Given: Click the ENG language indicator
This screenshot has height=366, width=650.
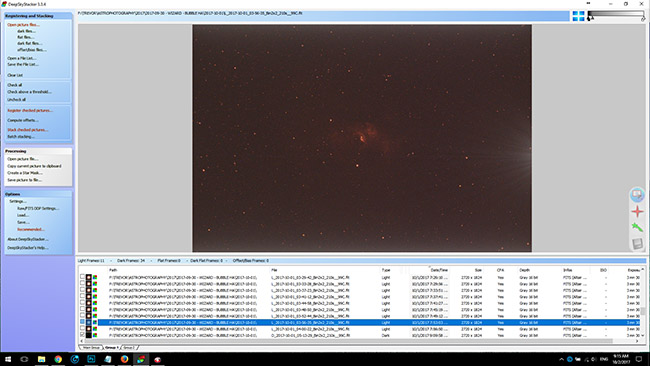Looking at the screenshot, I should (x=604, y=359).
